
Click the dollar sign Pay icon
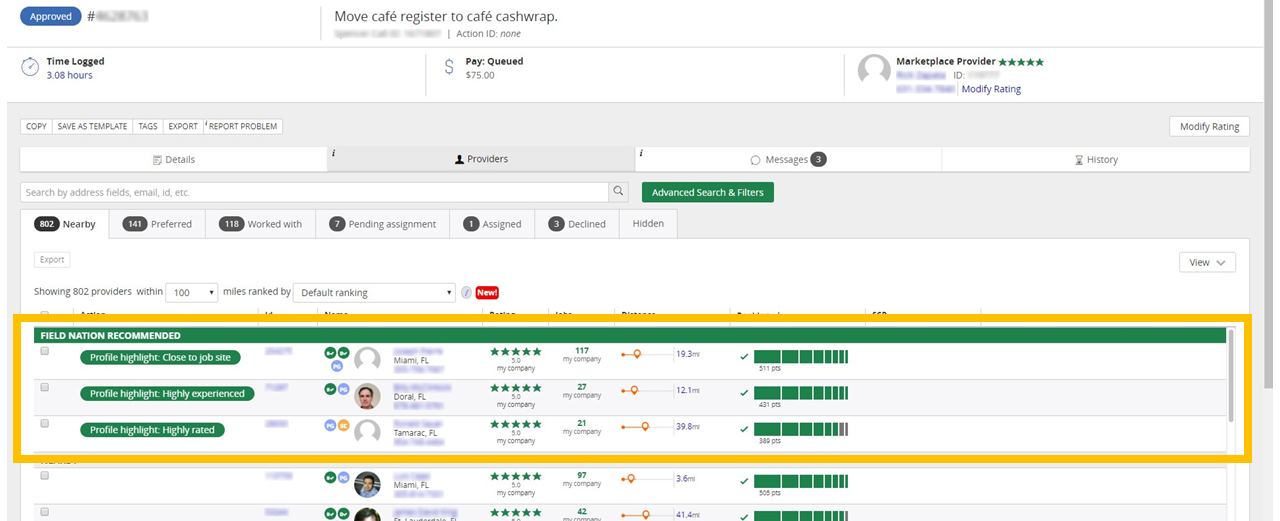pos(450,67)
